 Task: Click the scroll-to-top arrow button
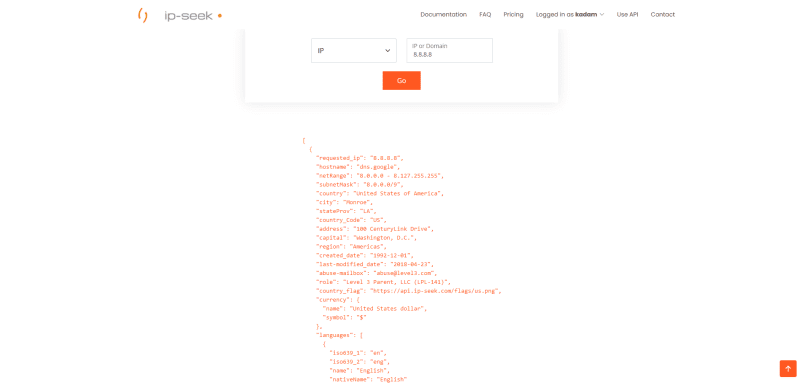788,368
